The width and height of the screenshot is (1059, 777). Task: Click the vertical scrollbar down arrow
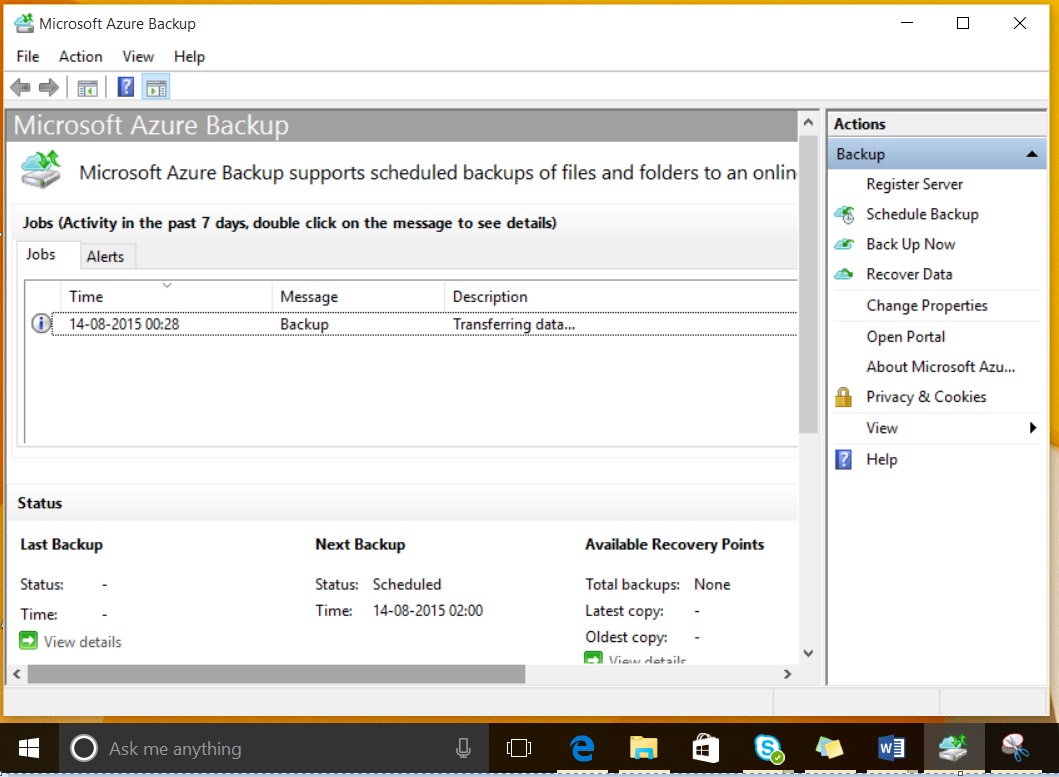coord(808,653)
